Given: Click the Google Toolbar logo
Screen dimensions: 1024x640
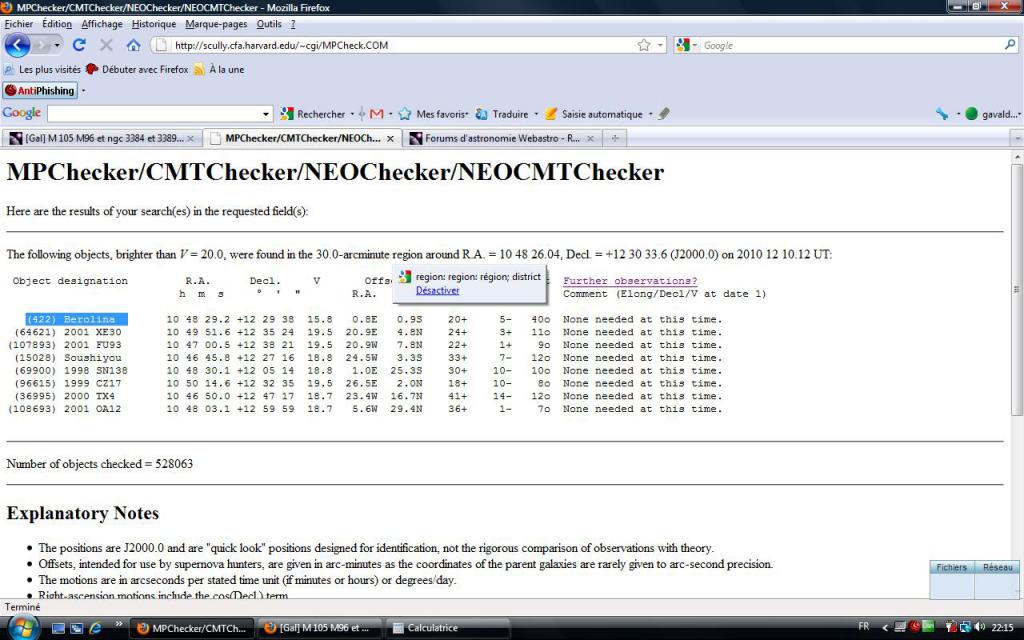Looking at the screenshot, I should point(22,113).
